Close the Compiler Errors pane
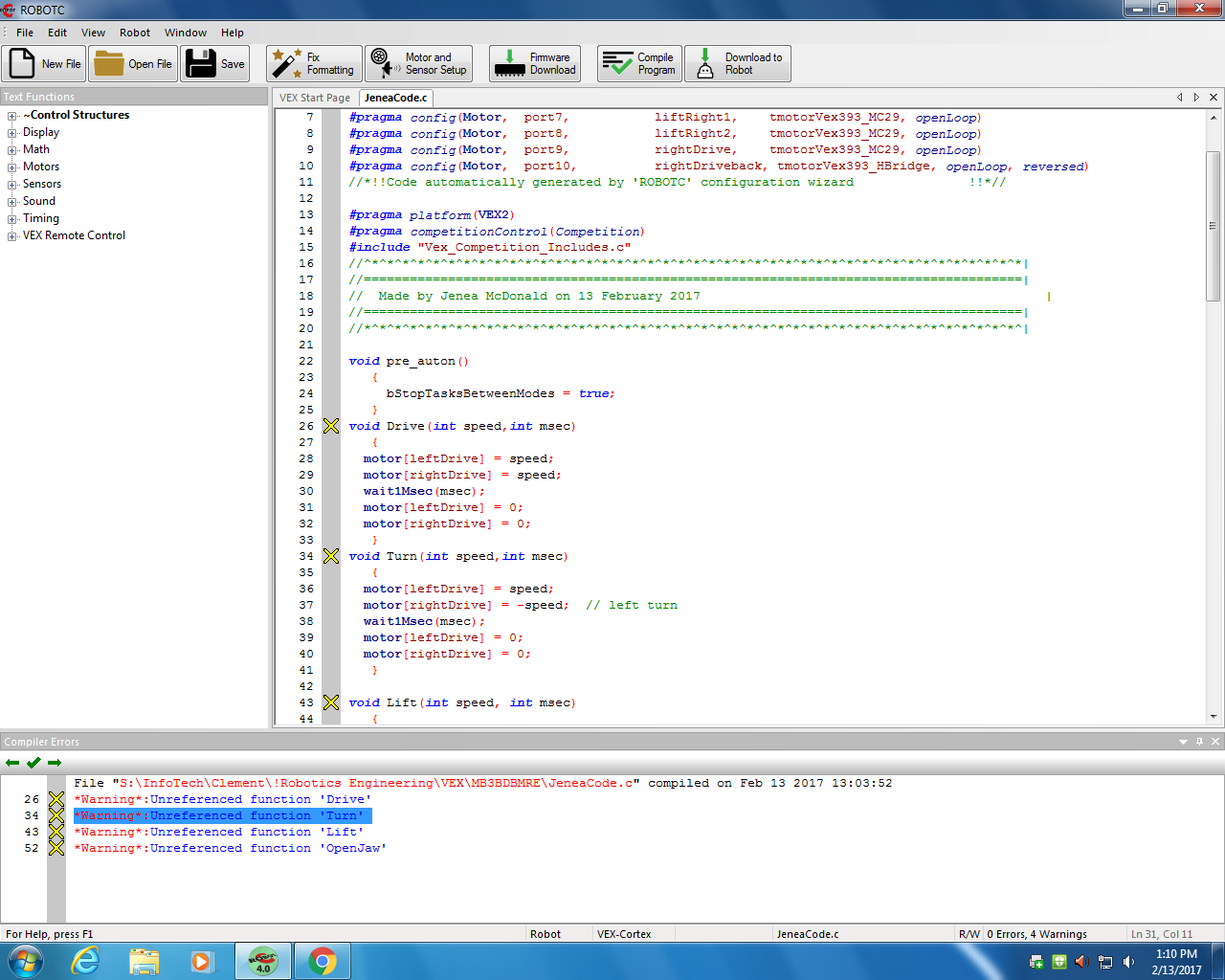Viewport: 1225px width, 980px height. pos(1215,742)
